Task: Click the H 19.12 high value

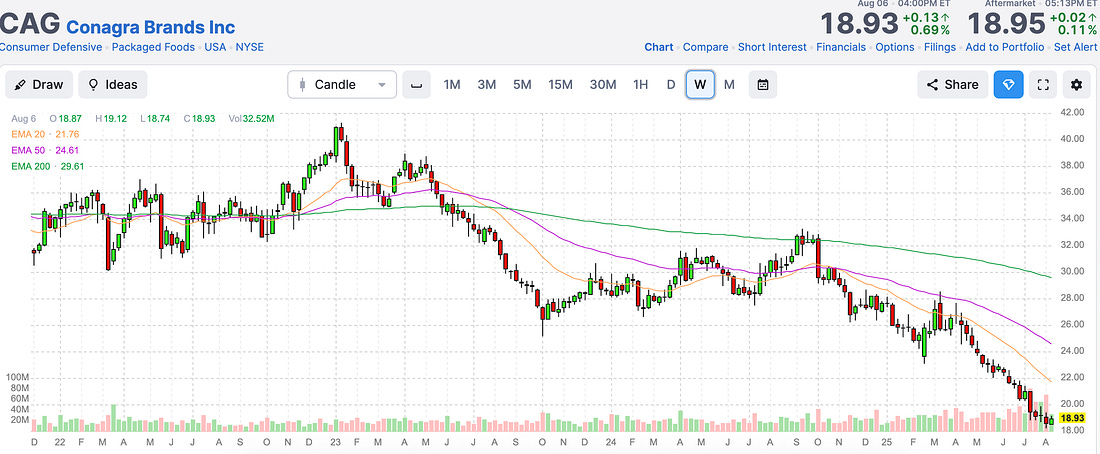Action: 109,119
